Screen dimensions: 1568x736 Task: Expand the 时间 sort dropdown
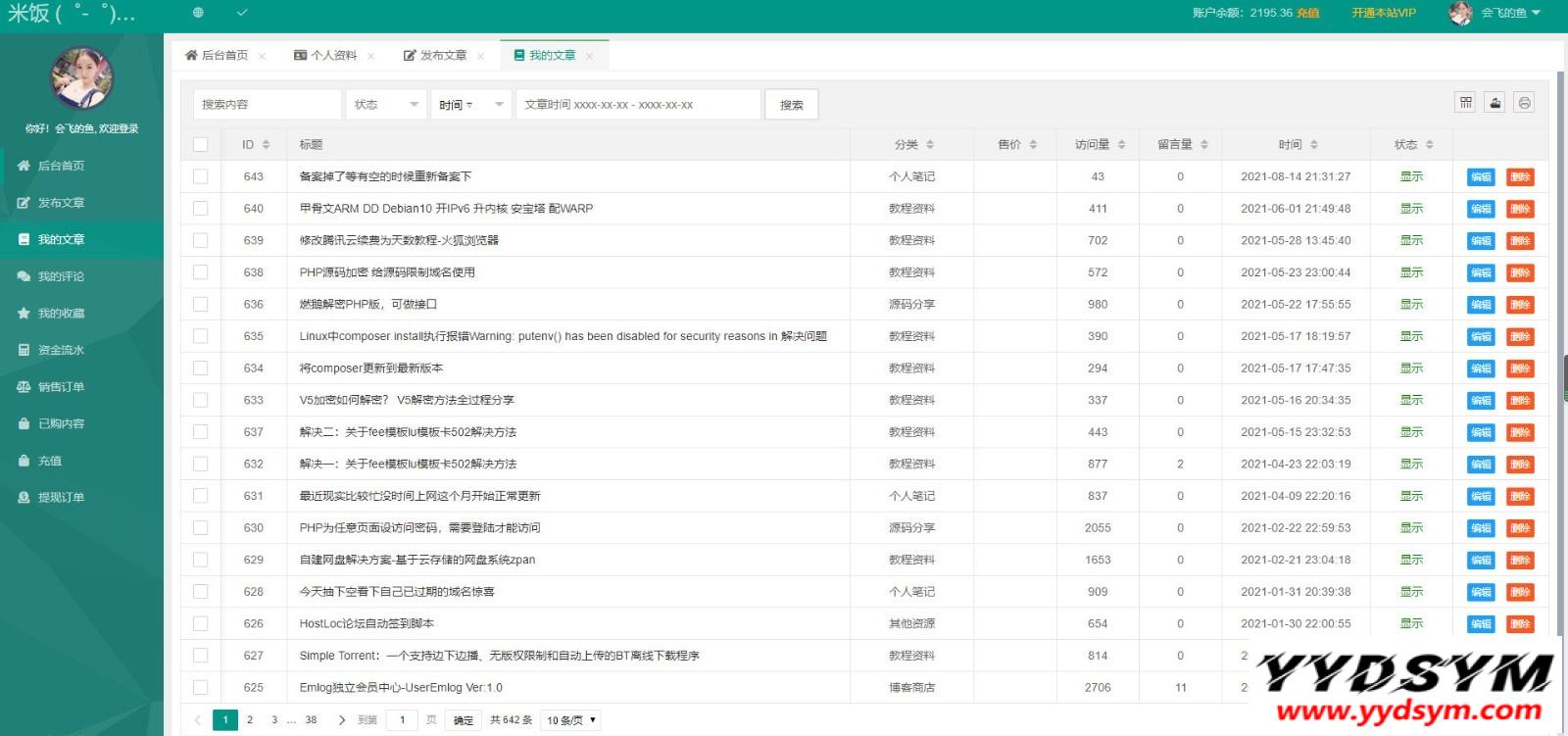tap(470, 105)
